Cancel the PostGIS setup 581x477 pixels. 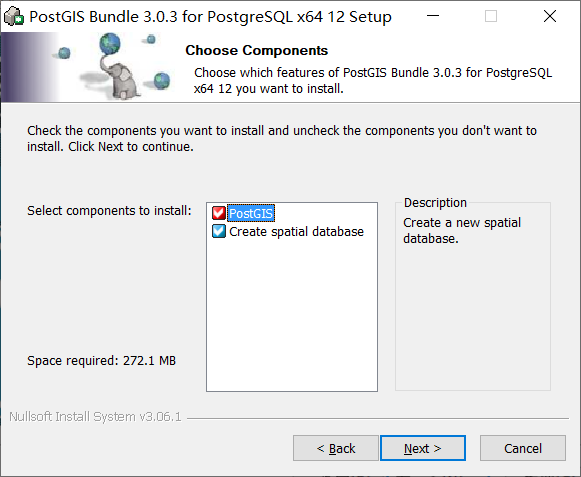point(523,448)
